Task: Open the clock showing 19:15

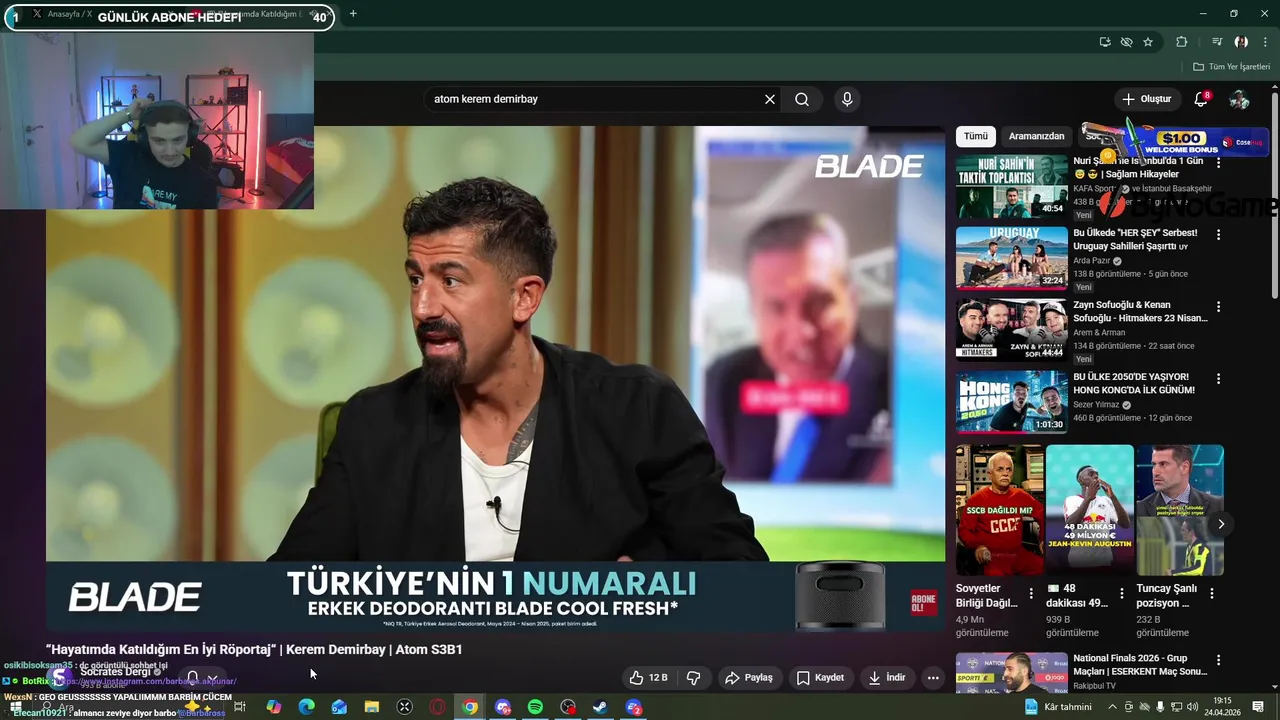Action: [x=1223, y=707]
